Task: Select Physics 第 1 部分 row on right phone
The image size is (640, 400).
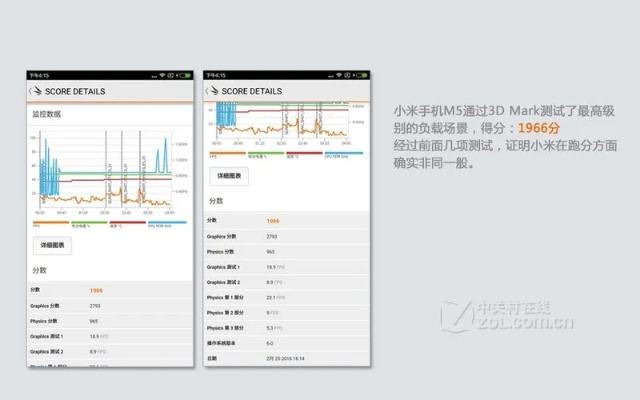Action: (287, 298)
